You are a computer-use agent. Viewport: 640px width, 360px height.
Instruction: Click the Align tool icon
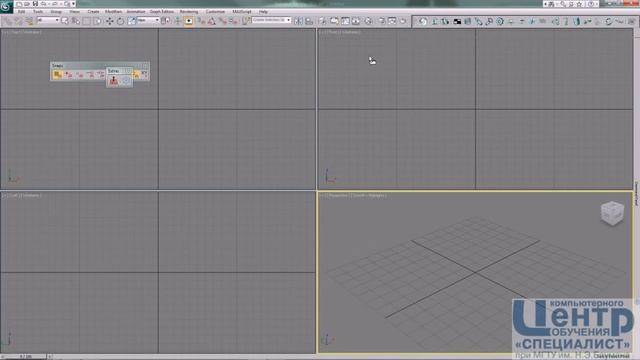[x=309, y=21]
